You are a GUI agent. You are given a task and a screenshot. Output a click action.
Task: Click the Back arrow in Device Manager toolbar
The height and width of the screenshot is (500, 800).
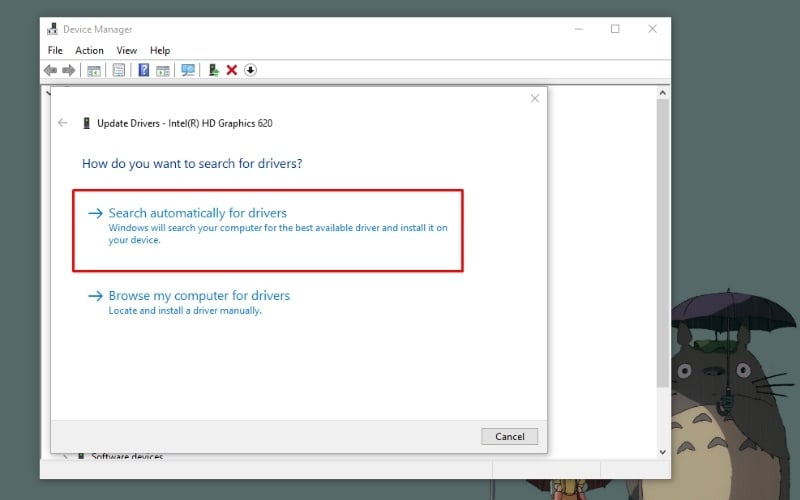pos(50,70)
